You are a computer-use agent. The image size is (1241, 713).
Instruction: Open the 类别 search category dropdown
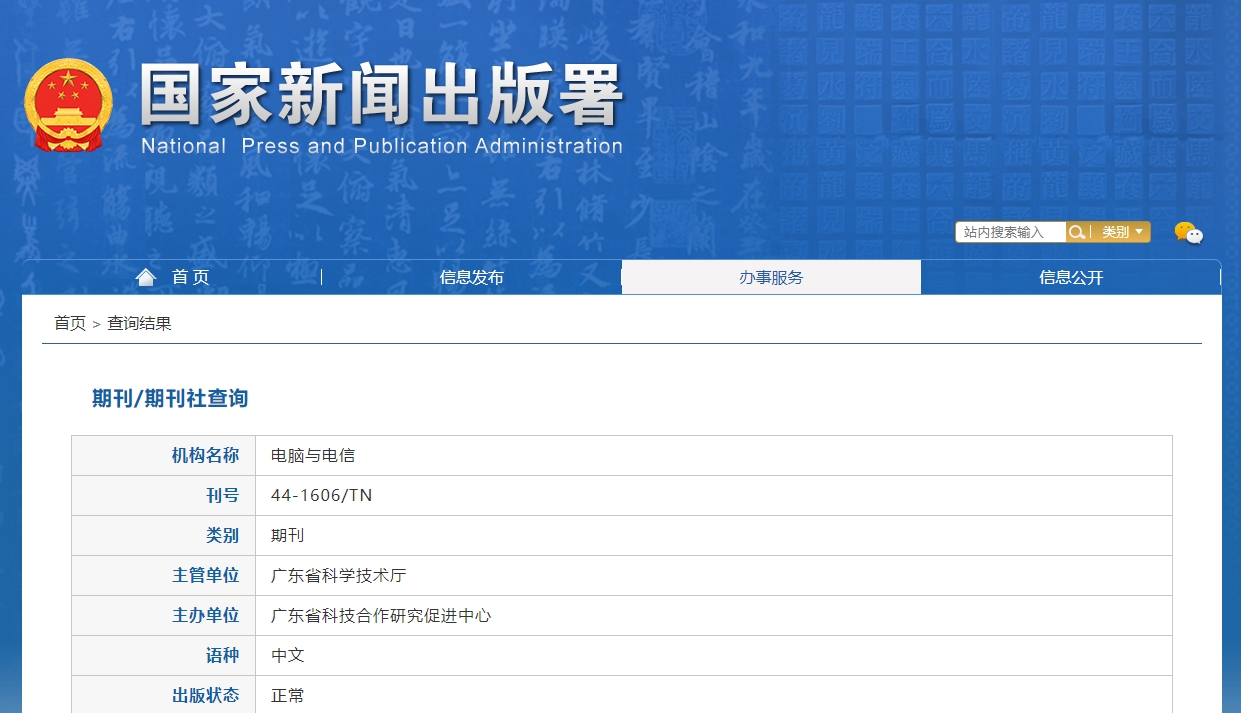point(1121,232)
